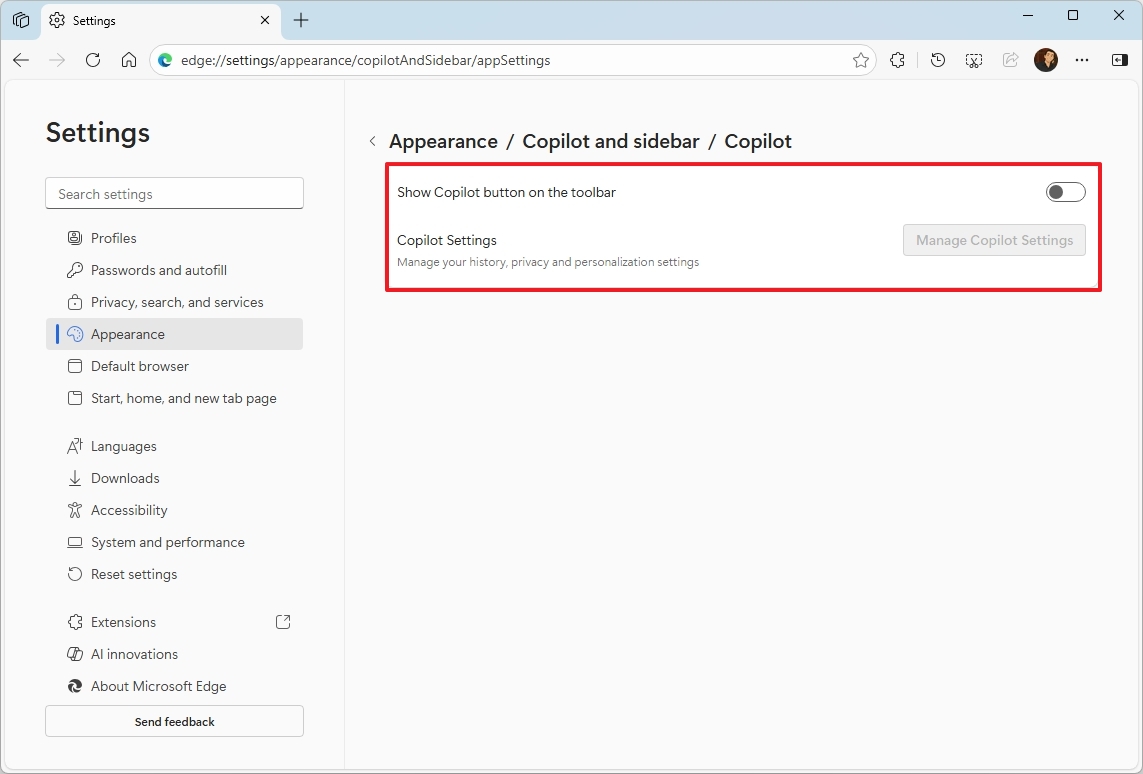
Task: Select "Passwords and autofill" in the sidebar
Action: (157, 269)
